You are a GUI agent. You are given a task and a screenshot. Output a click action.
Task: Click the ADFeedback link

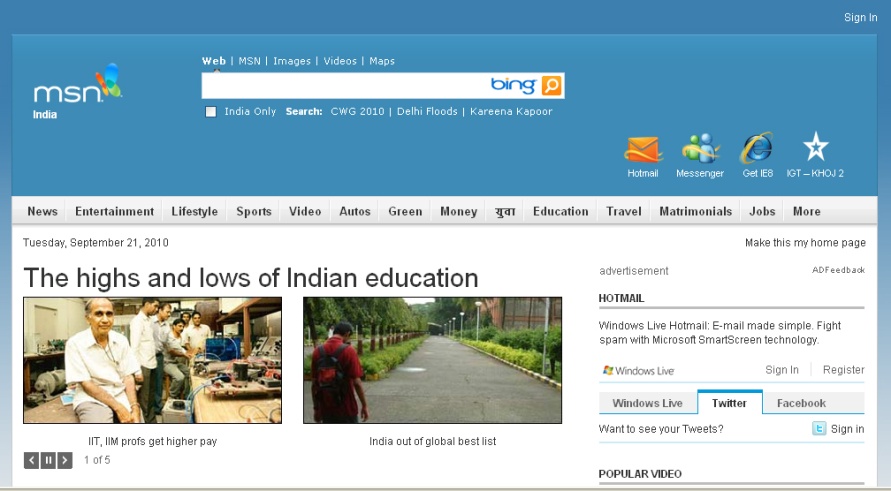click(x=838, y=270)
